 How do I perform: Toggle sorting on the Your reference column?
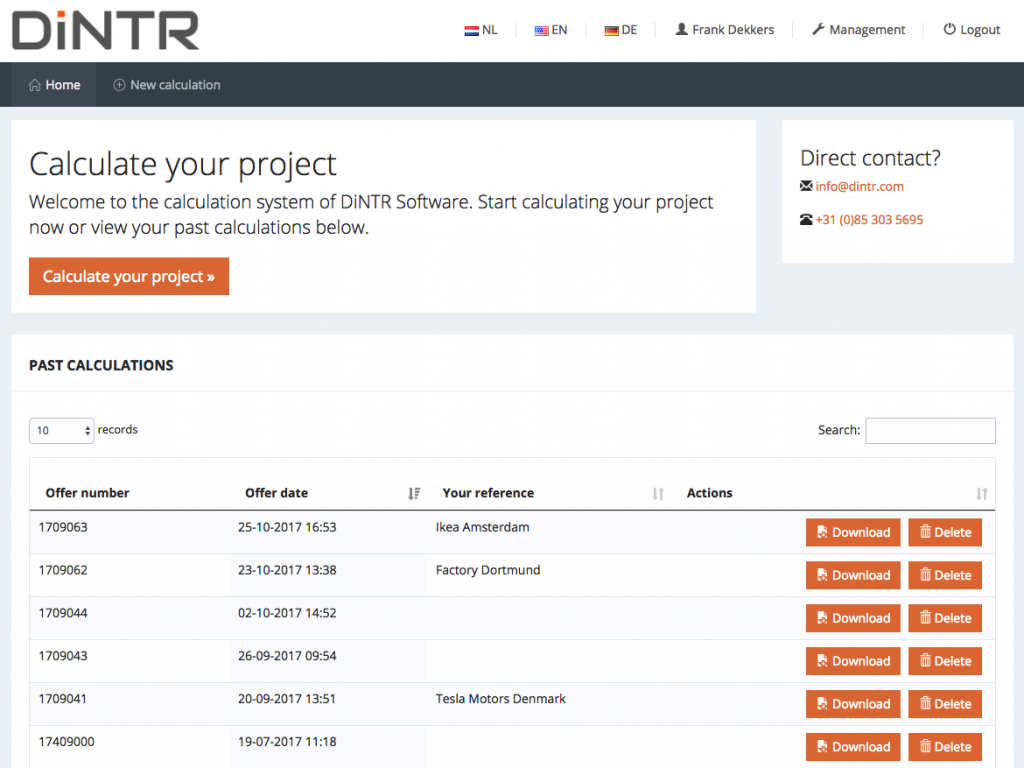coord(657,493)
